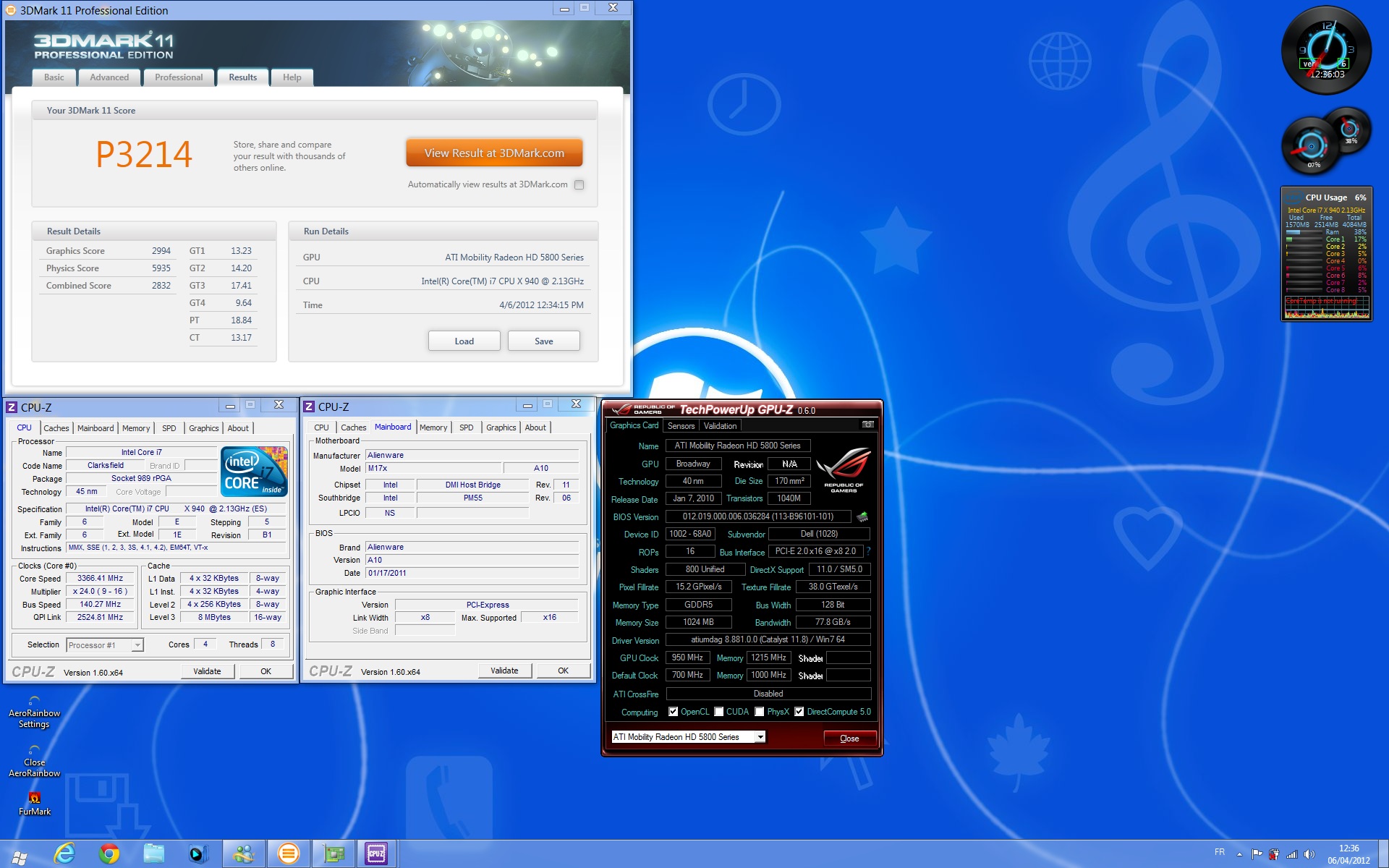Click the Load button in Run Details
This screenshot has width=1389, height=868.
point(464,341)
